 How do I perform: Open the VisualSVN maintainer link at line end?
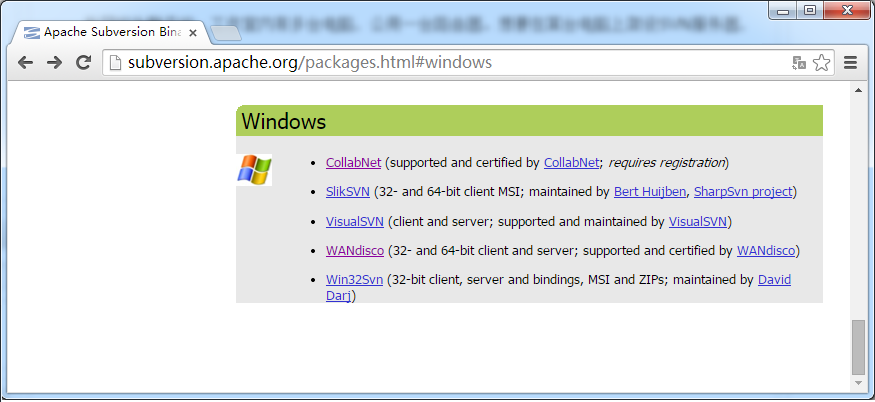point(698,222)
